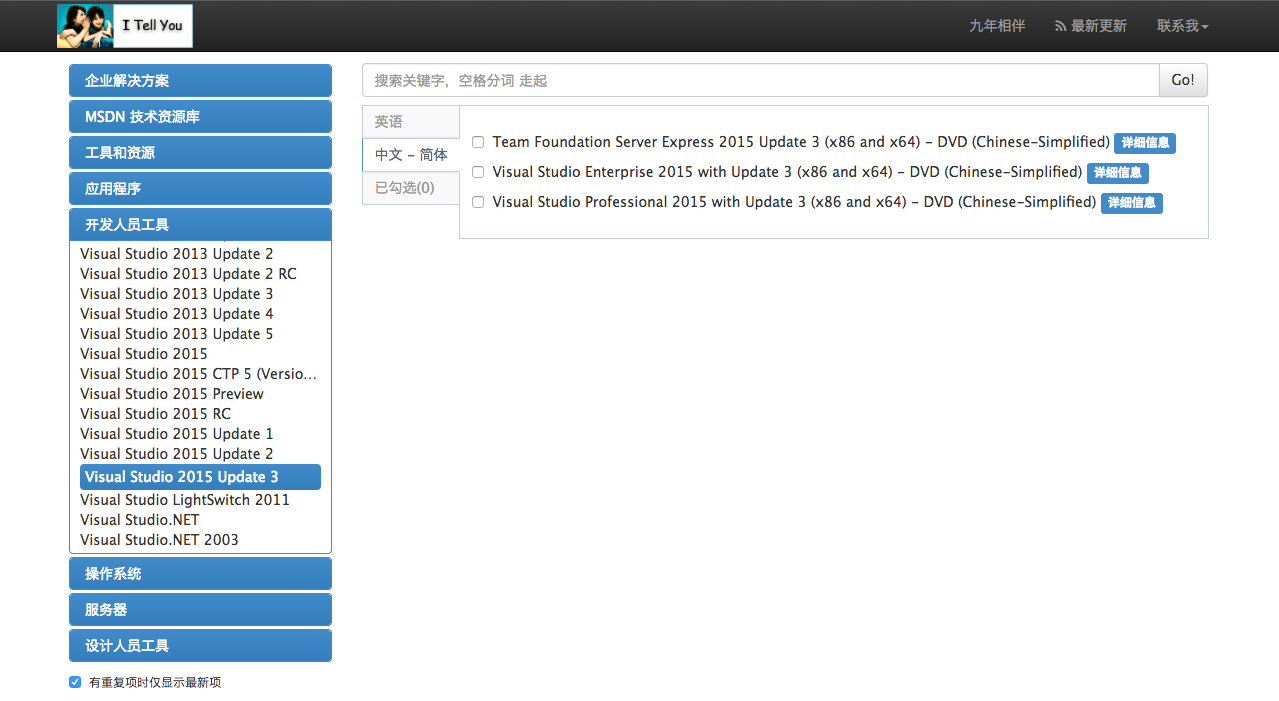Click the RSS icon beside 最新更新
This screenshot has width=1279, height=701.
1059,26
